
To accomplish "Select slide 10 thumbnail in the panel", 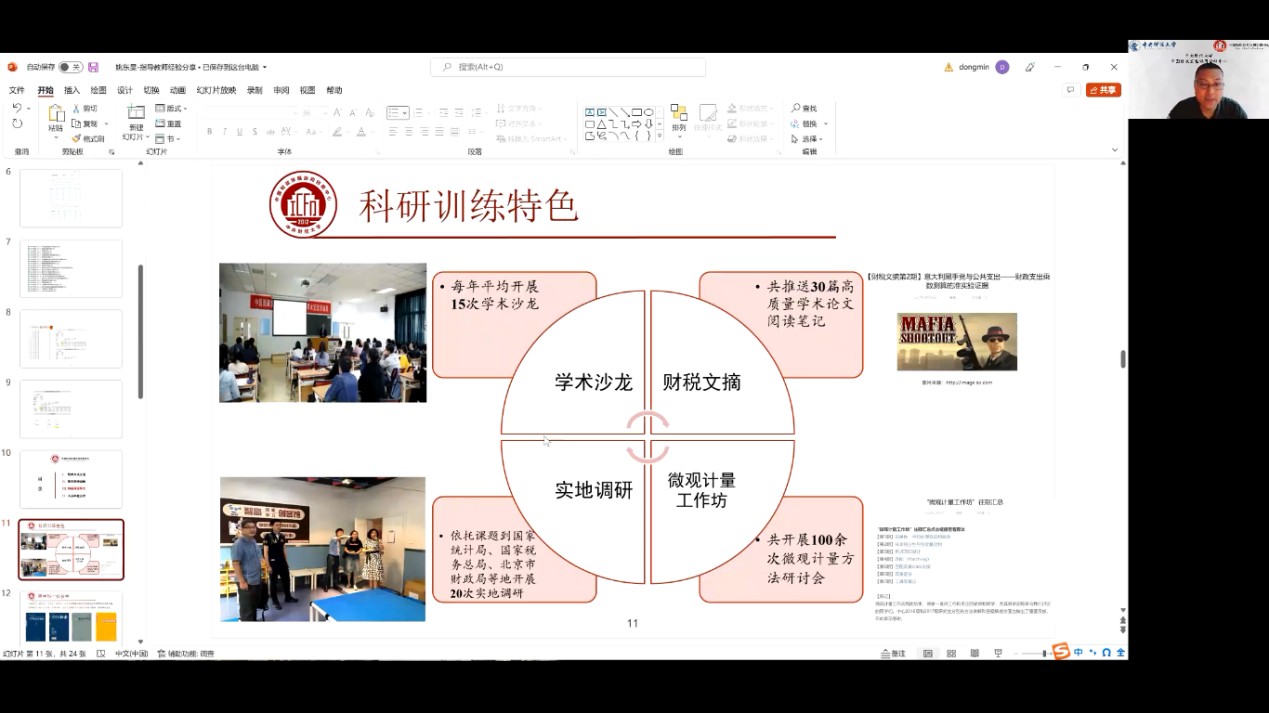I will pyautogui.click(x=71, y=479).
